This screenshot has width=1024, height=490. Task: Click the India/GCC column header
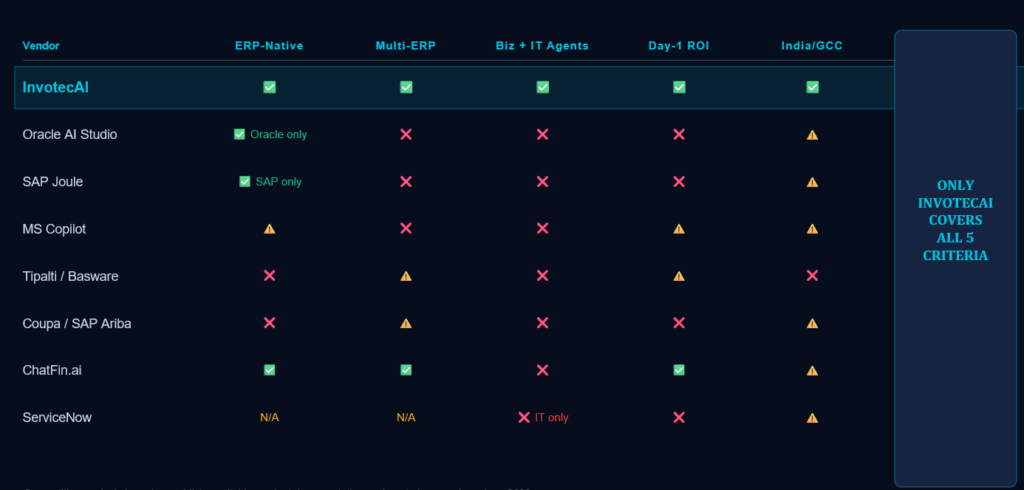[x=812, y=46]
